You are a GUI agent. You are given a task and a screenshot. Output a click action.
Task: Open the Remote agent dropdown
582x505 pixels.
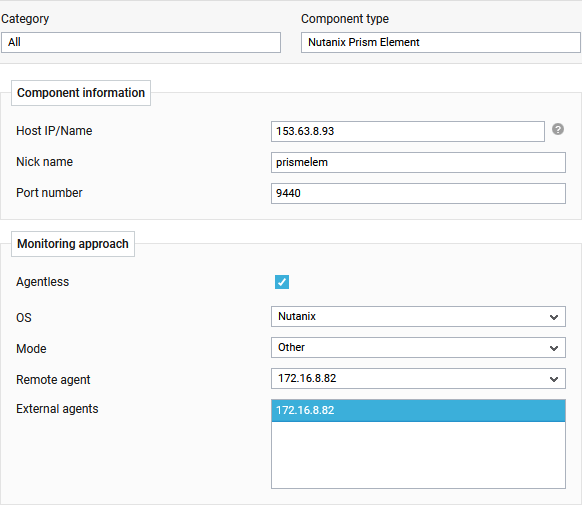click(418, 378)
